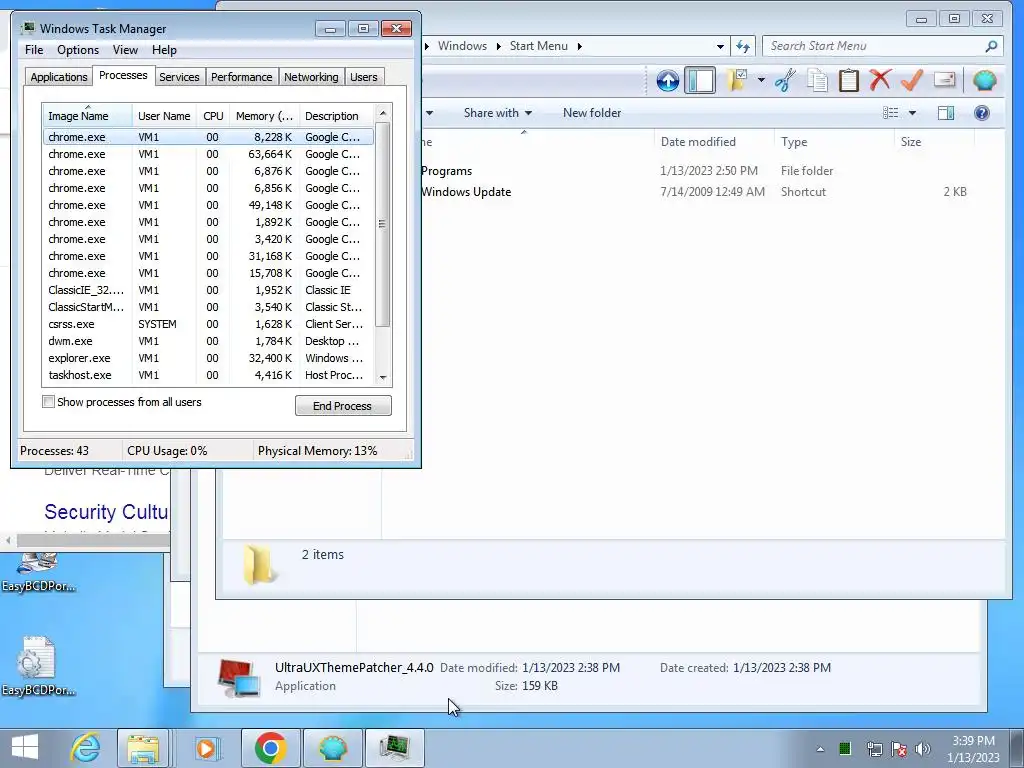Click the Up one level arrow icon
This screenshot has width=1024, height=768.
point(667,81)
